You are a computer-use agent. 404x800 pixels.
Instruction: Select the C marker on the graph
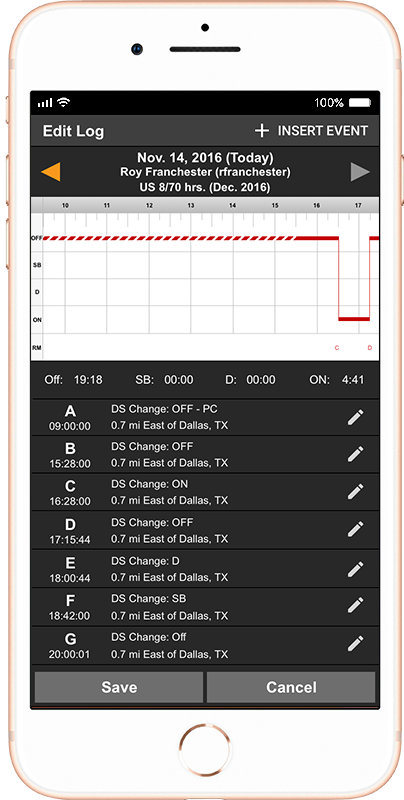coord(337,348)
